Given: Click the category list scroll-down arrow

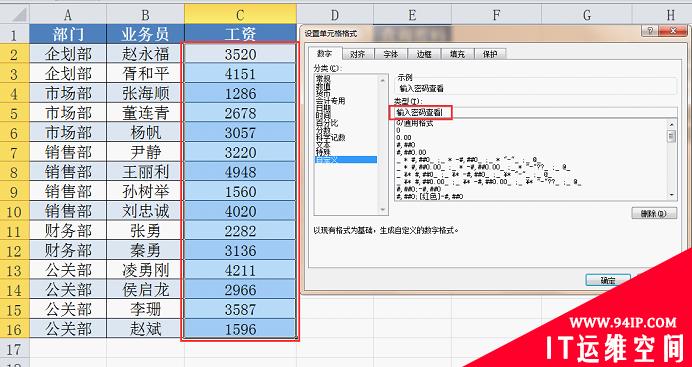Looking at the screenshot, I should point(382,209).
